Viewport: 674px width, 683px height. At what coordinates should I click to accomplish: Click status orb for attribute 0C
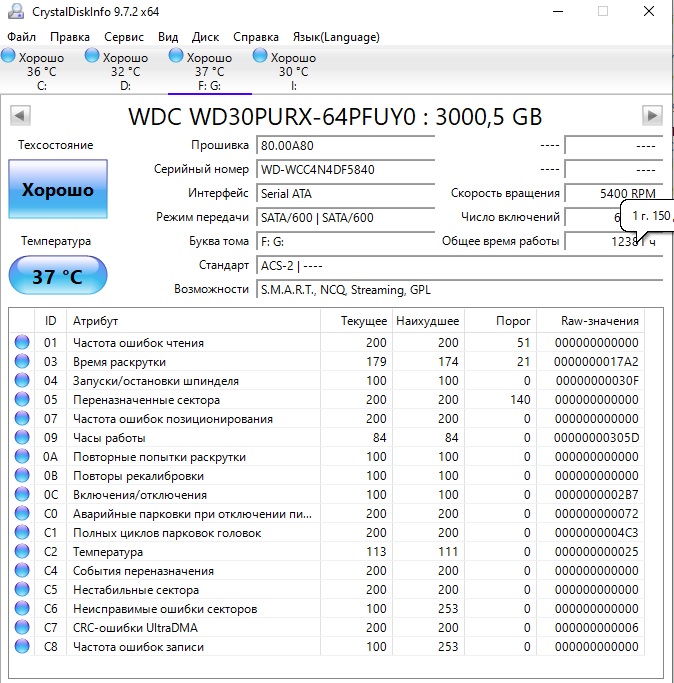(22, 494)
